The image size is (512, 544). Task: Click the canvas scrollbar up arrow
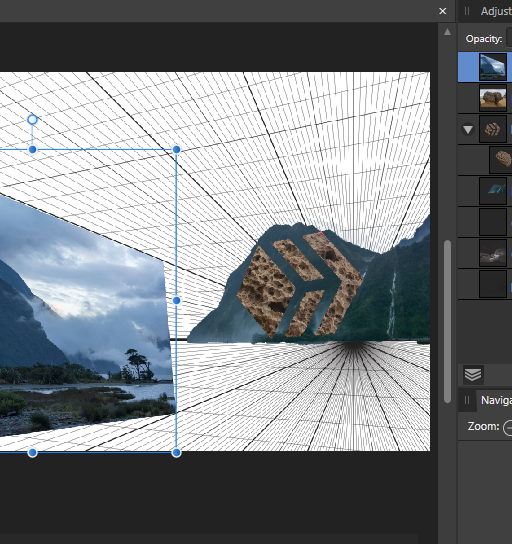(447, 32)
